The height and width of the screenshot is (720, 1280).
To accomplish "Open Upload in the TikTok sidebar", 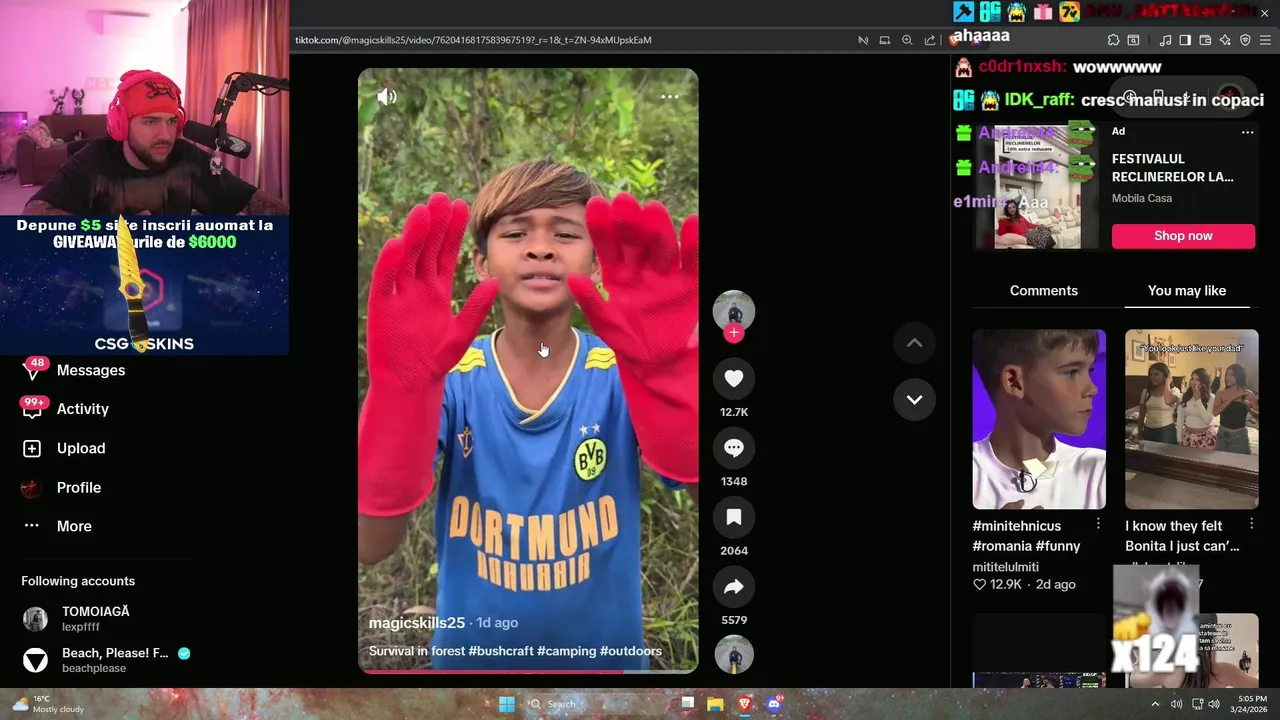I will [64, 448].
